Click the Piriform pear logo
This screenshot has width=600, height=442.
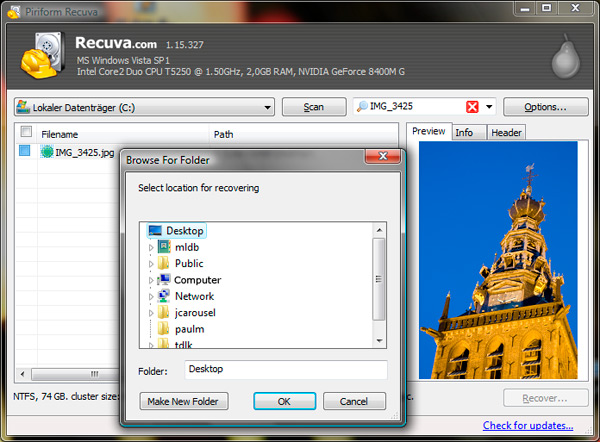click(x=566, y=57)
